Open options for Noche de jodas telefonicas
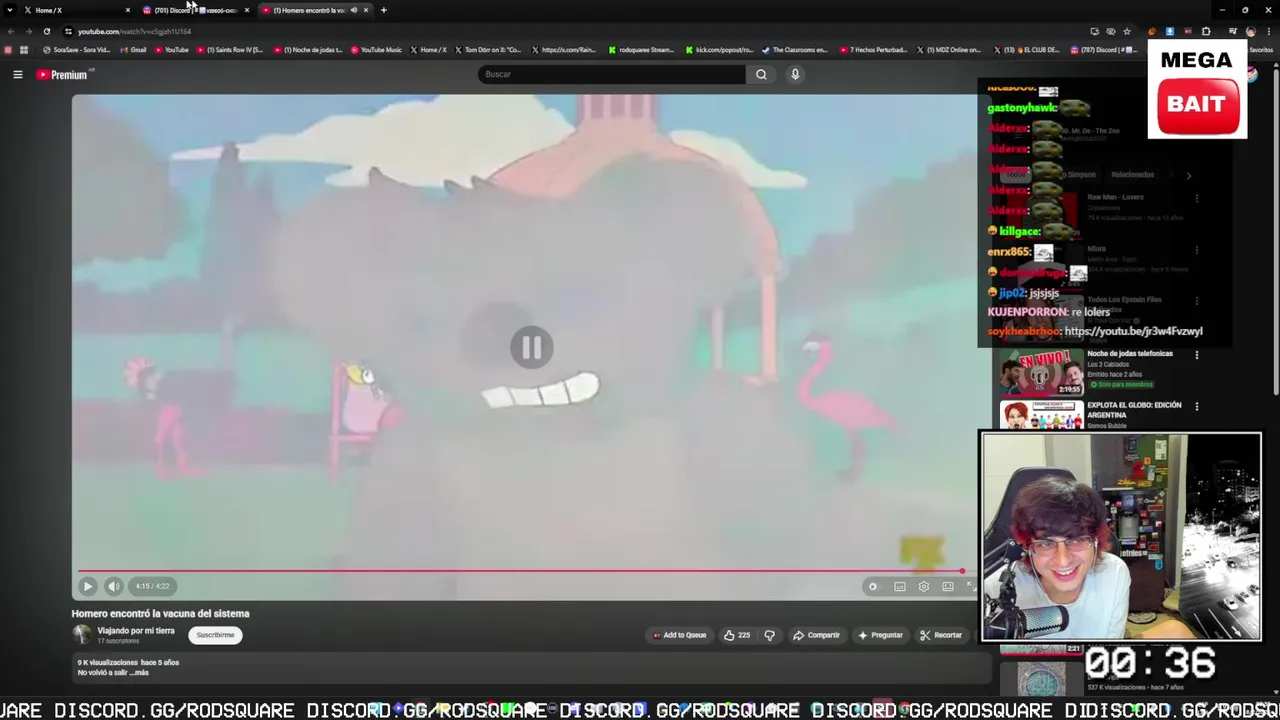 click(x=1197, y=355)
